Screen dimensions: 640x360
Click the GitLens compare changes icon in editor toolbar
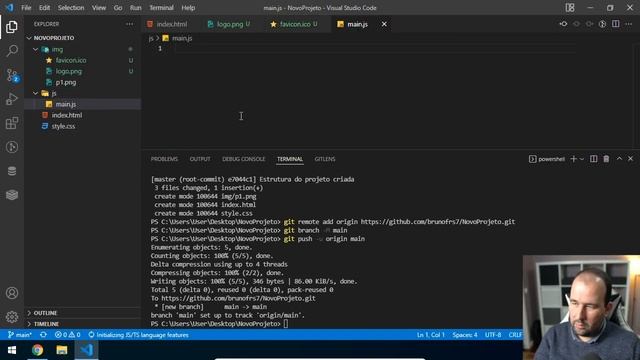pos(563,24)
